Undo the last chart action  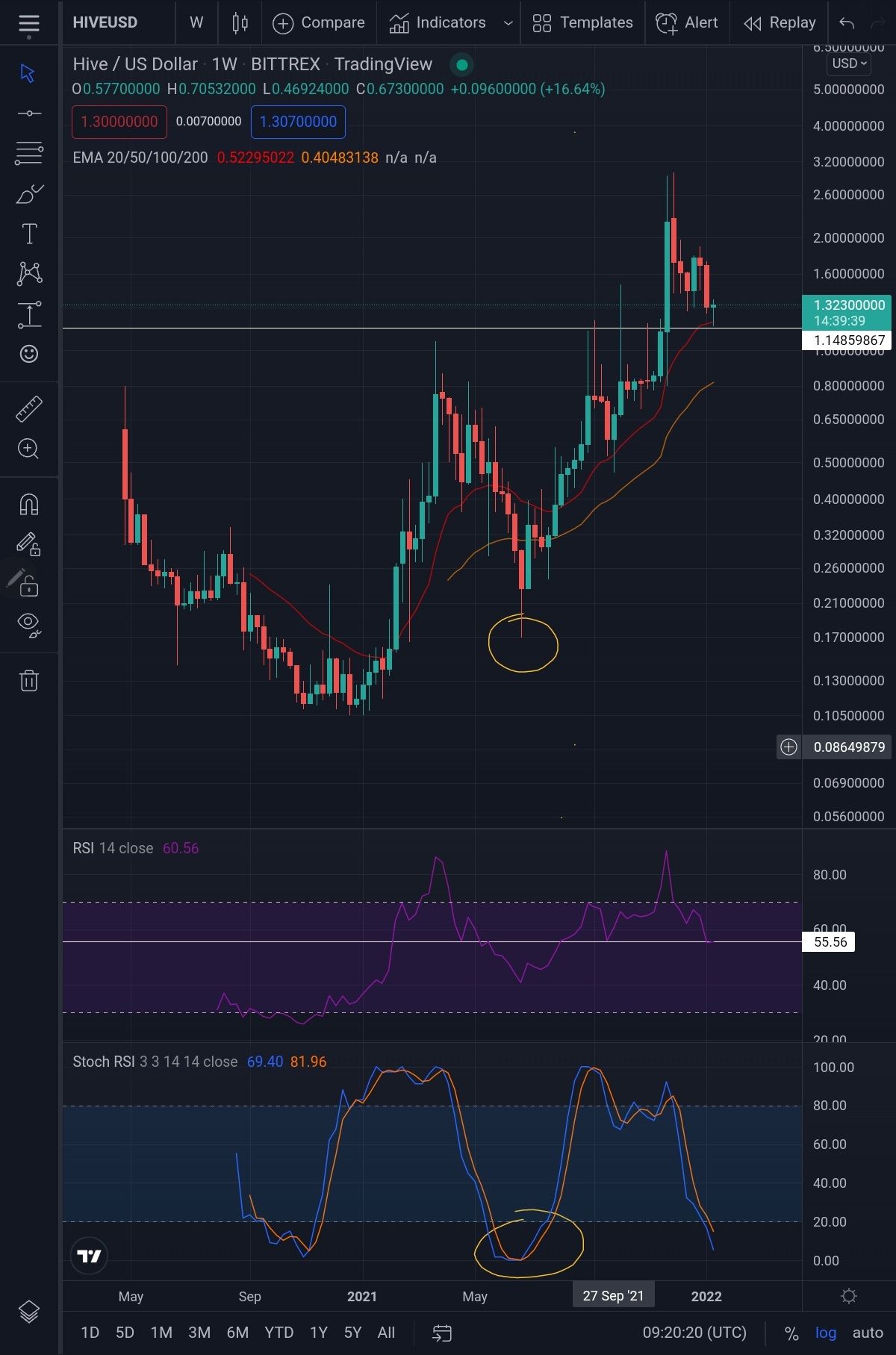[x=846, y=23]
